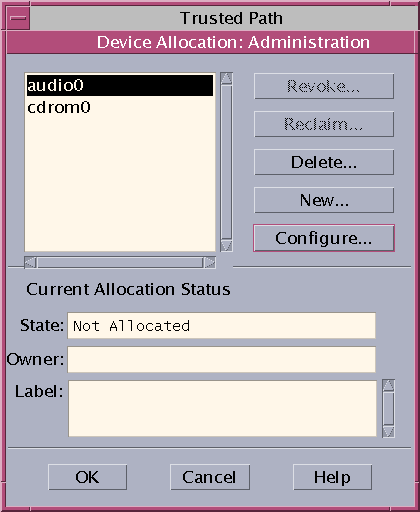
Task: Dismiss the dialog with Cancel
Action: [x=210, y=477]
